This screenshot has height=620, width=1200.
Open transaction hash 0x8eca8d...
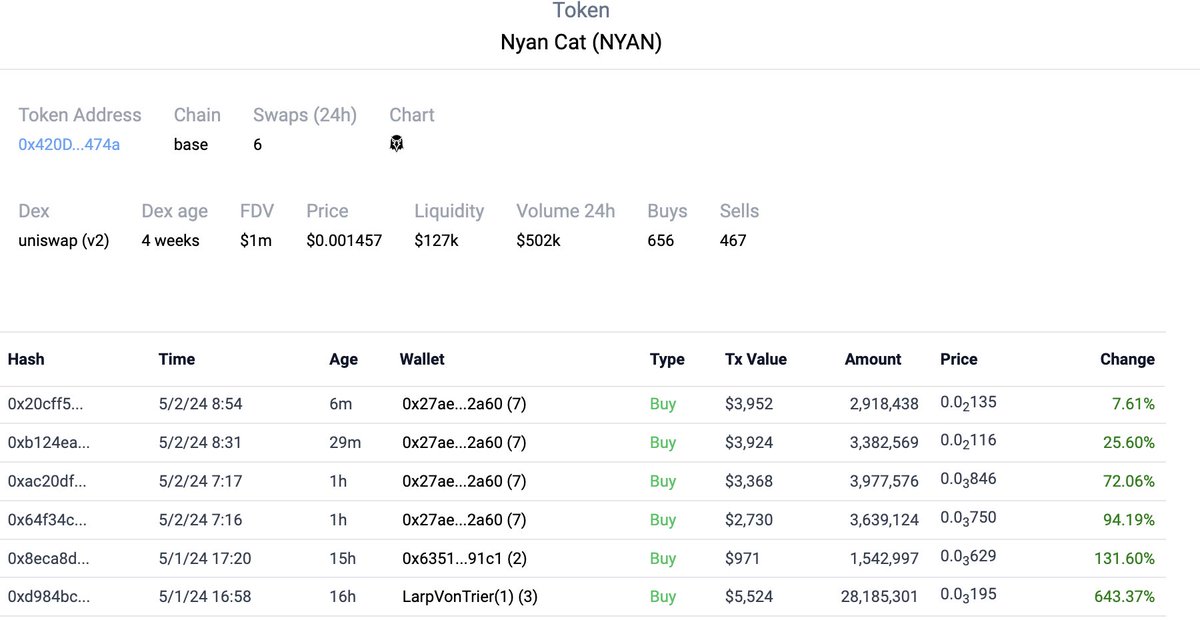pyautogui.click(x=48, y=559)
